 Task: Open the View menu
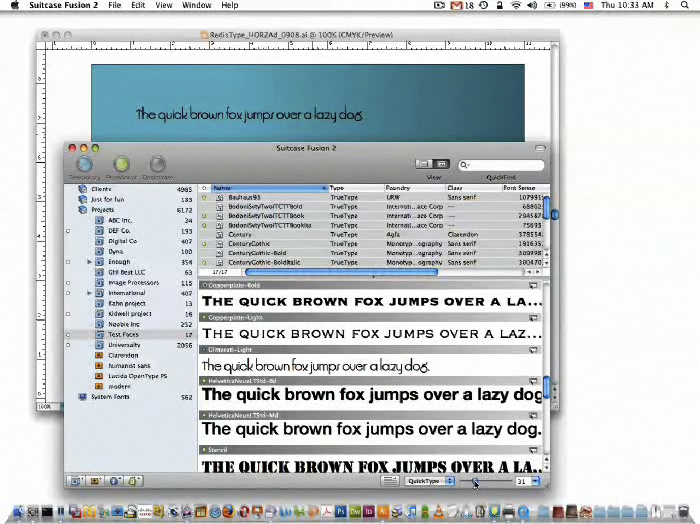click(164, 5)
